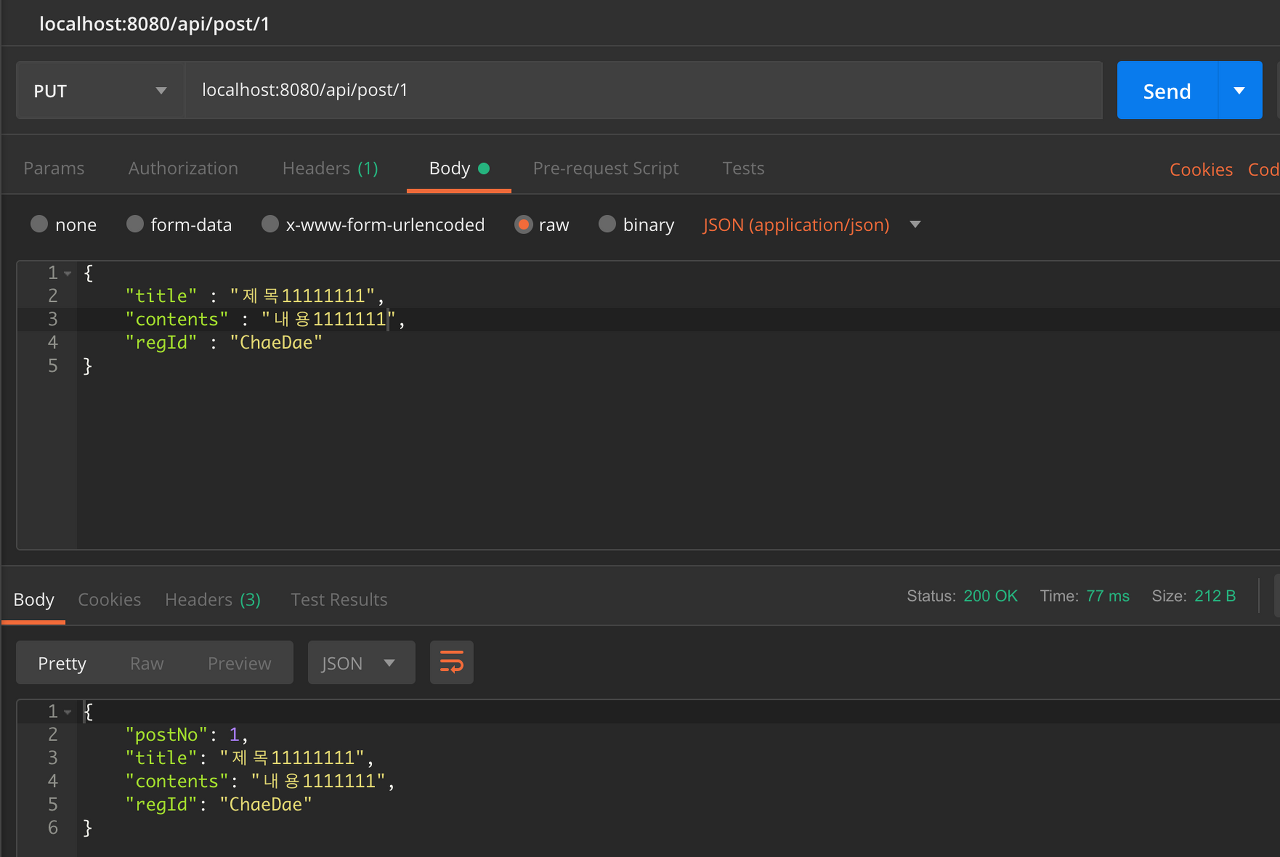The width and height of the screenshot is (1280, 857).
Task: Open the Headers (3) response tab
Action: point(212,599)
